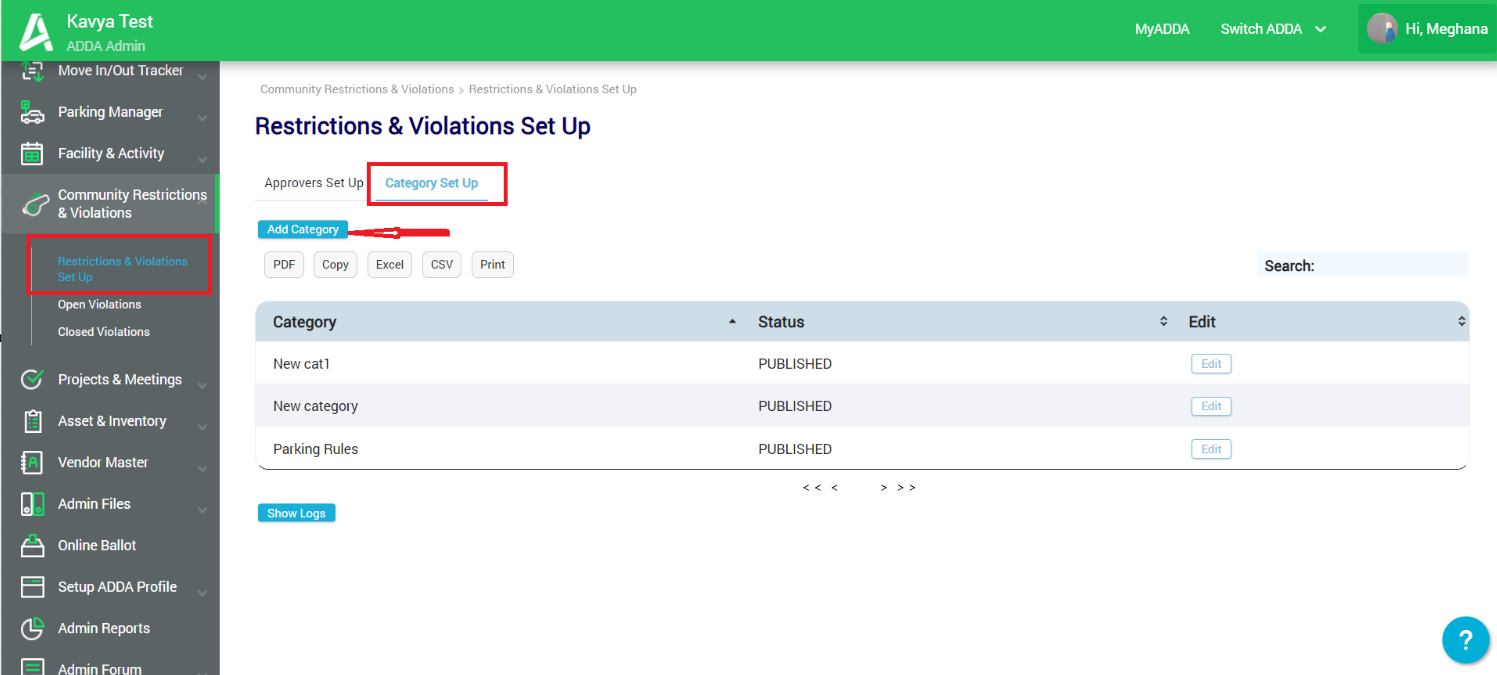Open Online Ballot menu
Viewport: 1497px width, 675px height.
[x=97, y=545]
